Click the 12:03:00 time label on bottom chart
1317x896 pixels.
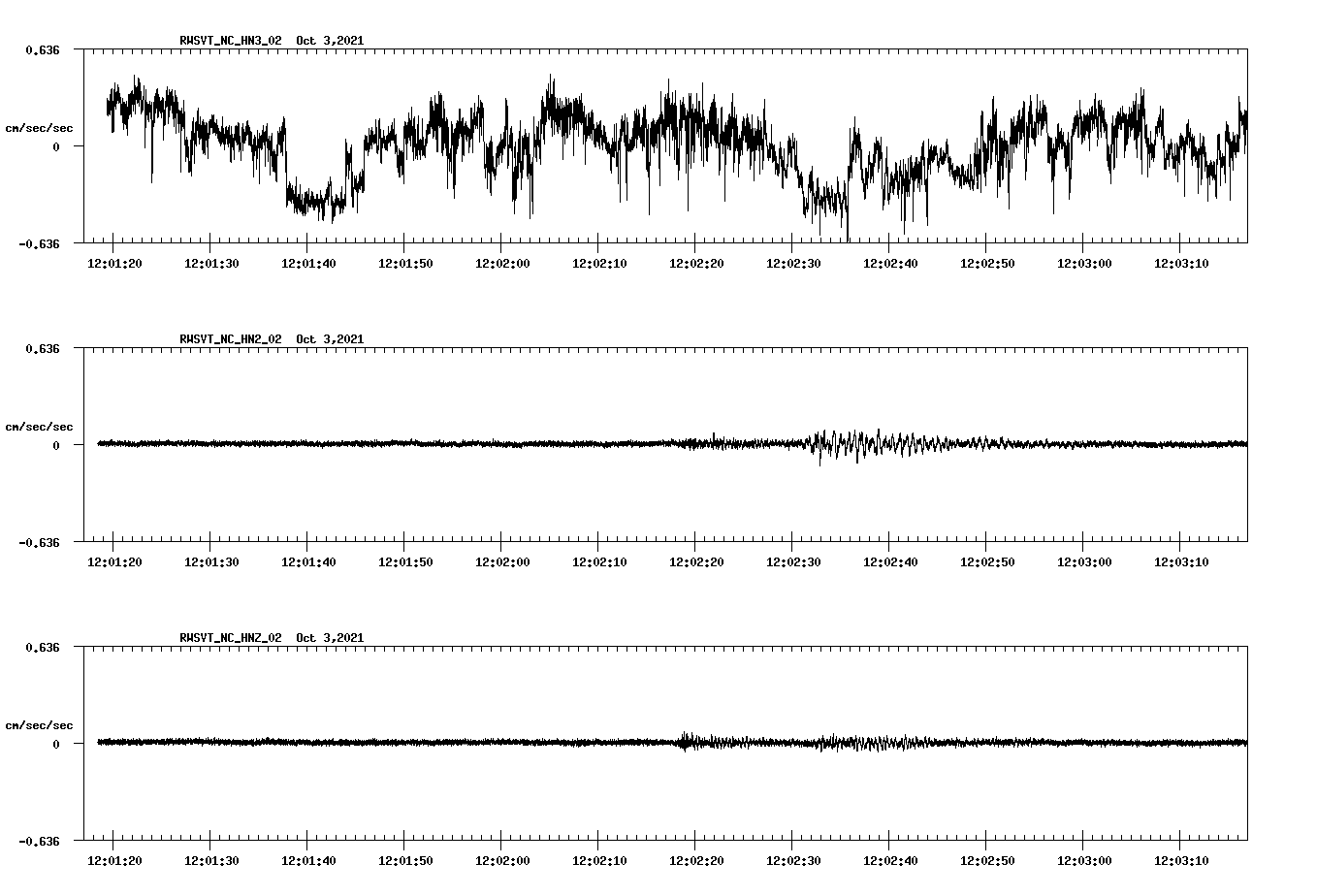tap(1084, 861)
